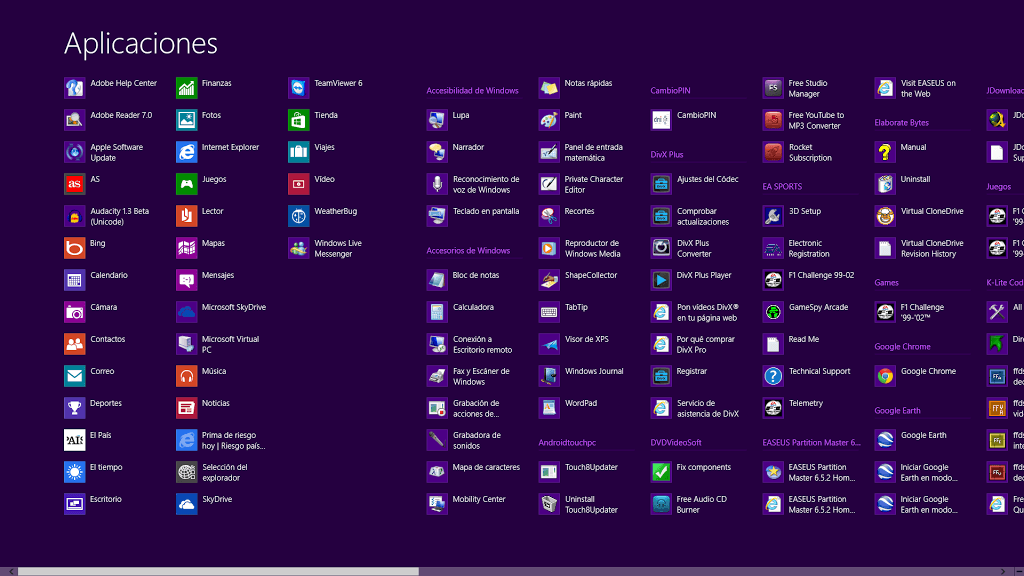1024x576 pixels.
Task: Select the Accesorios de Windows group header
Action: [x=468, y=251]
